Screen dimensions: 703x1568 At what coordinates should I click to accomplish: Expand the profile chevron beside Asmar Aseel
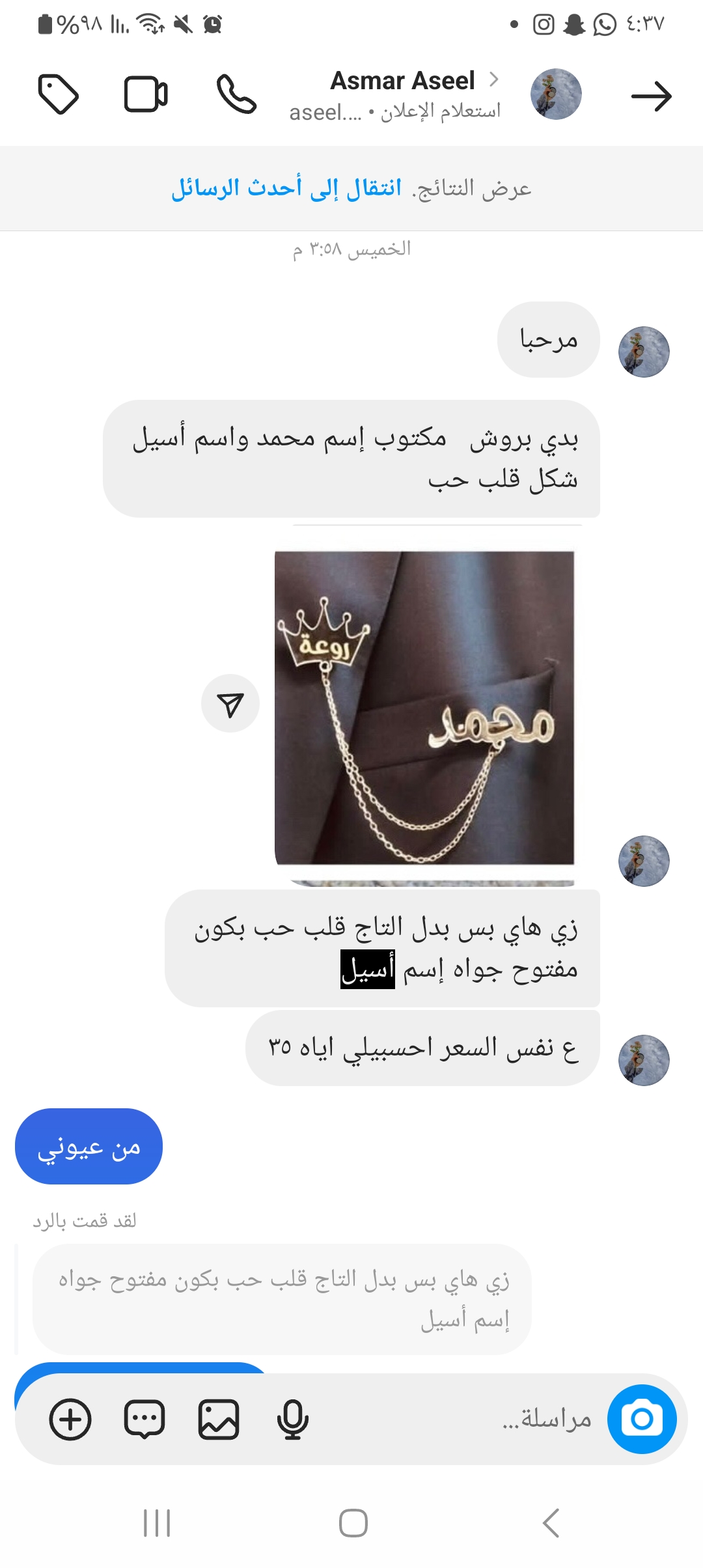(x=494, y=79)
